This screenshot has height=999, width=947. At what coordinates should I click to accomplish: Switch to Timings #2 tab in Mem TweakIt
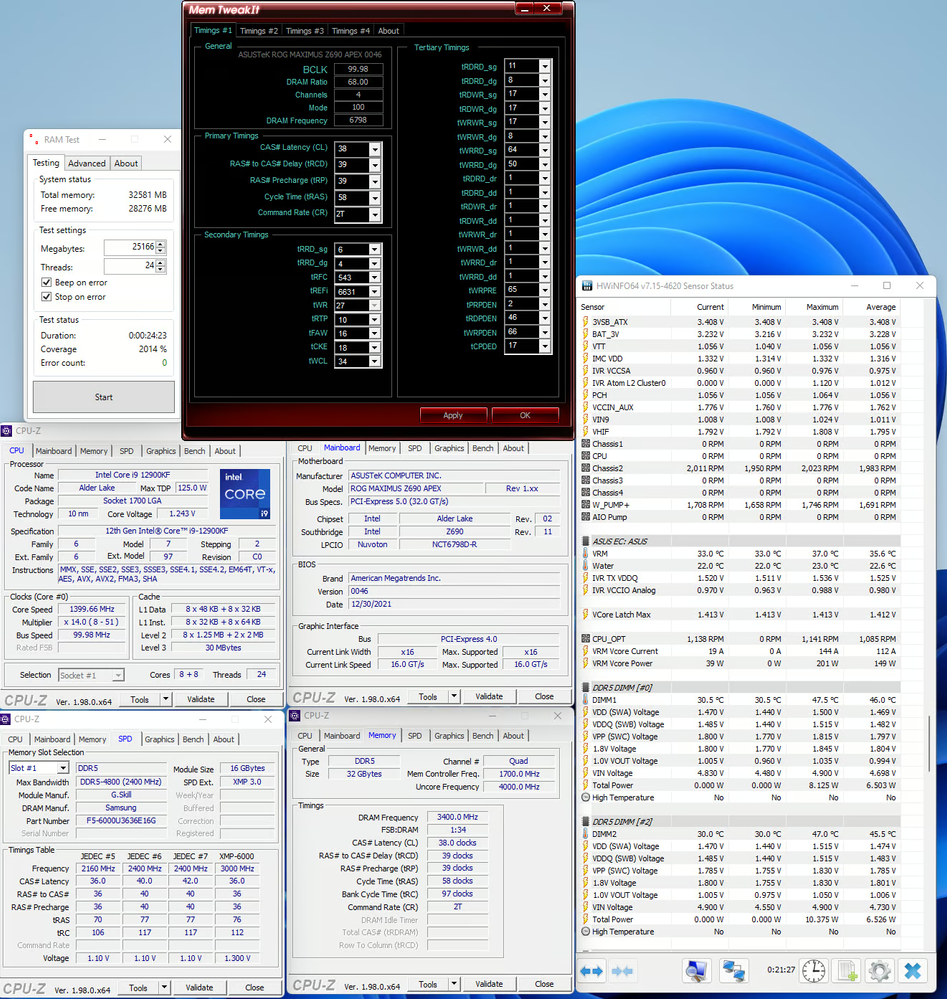[x=259, y=31]
